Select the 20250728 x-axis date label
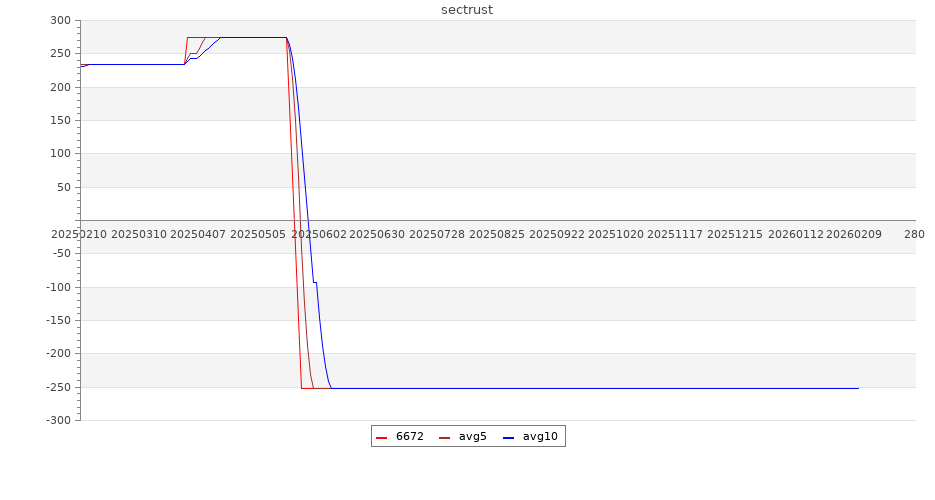Screen dimensions: 935x500 (x=437, y=234)
